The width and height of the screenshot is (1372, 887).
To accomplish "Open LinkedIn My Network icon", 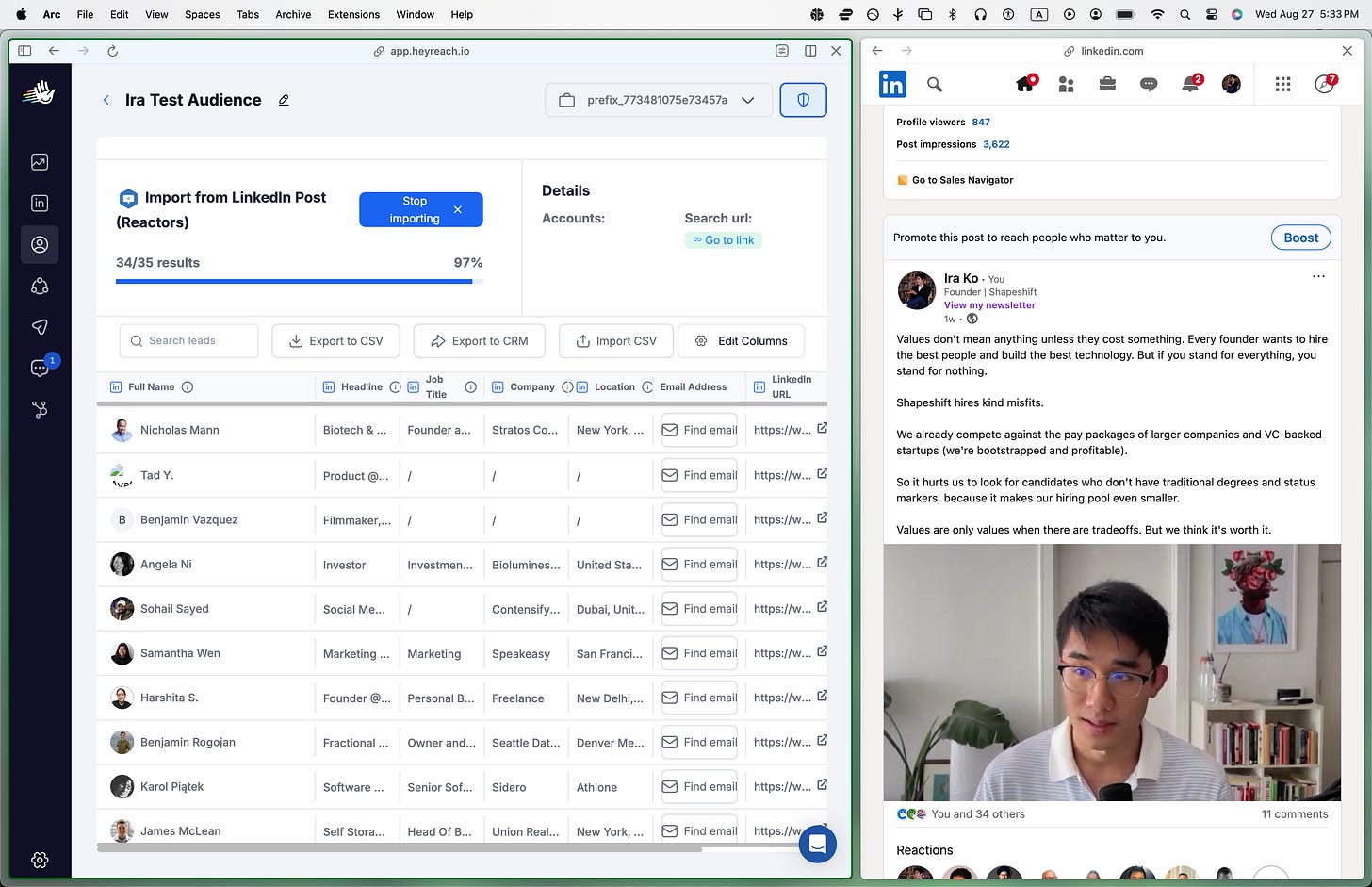I will pyautogui.click(x=1067, y=84).
